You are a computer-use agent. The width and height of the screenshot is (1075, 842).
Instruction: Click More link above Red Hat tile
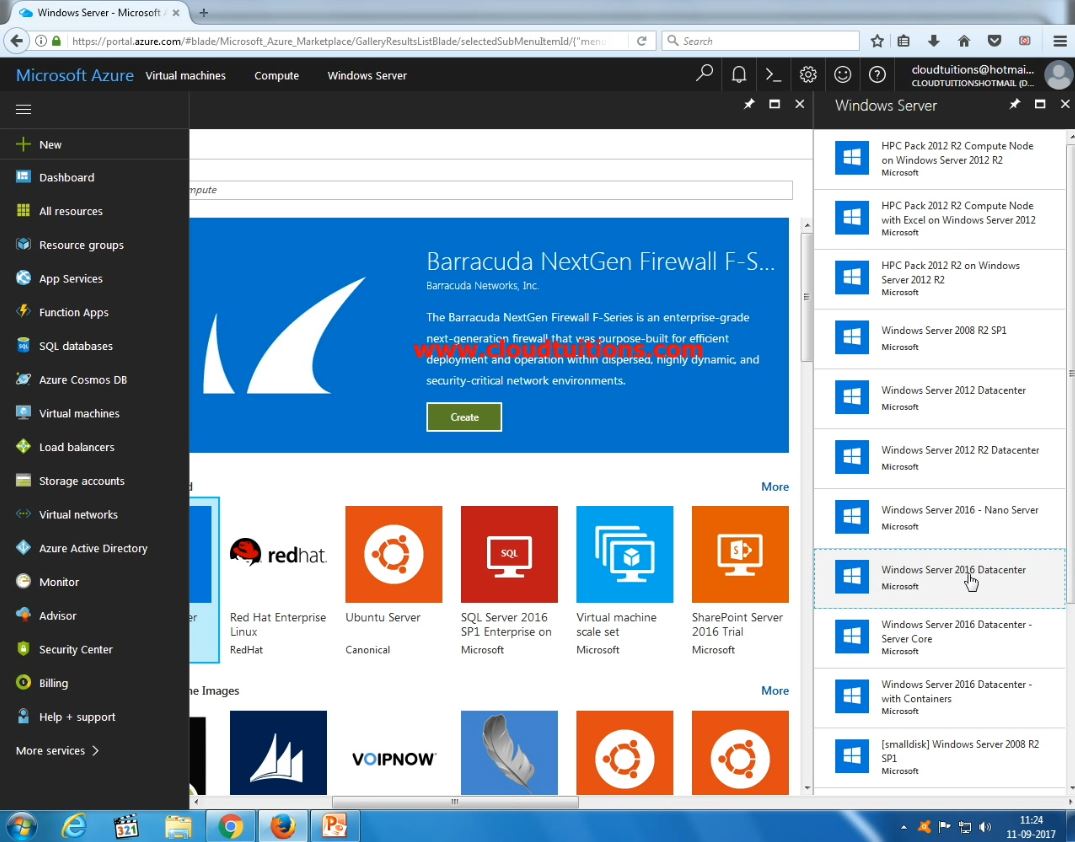775,486
